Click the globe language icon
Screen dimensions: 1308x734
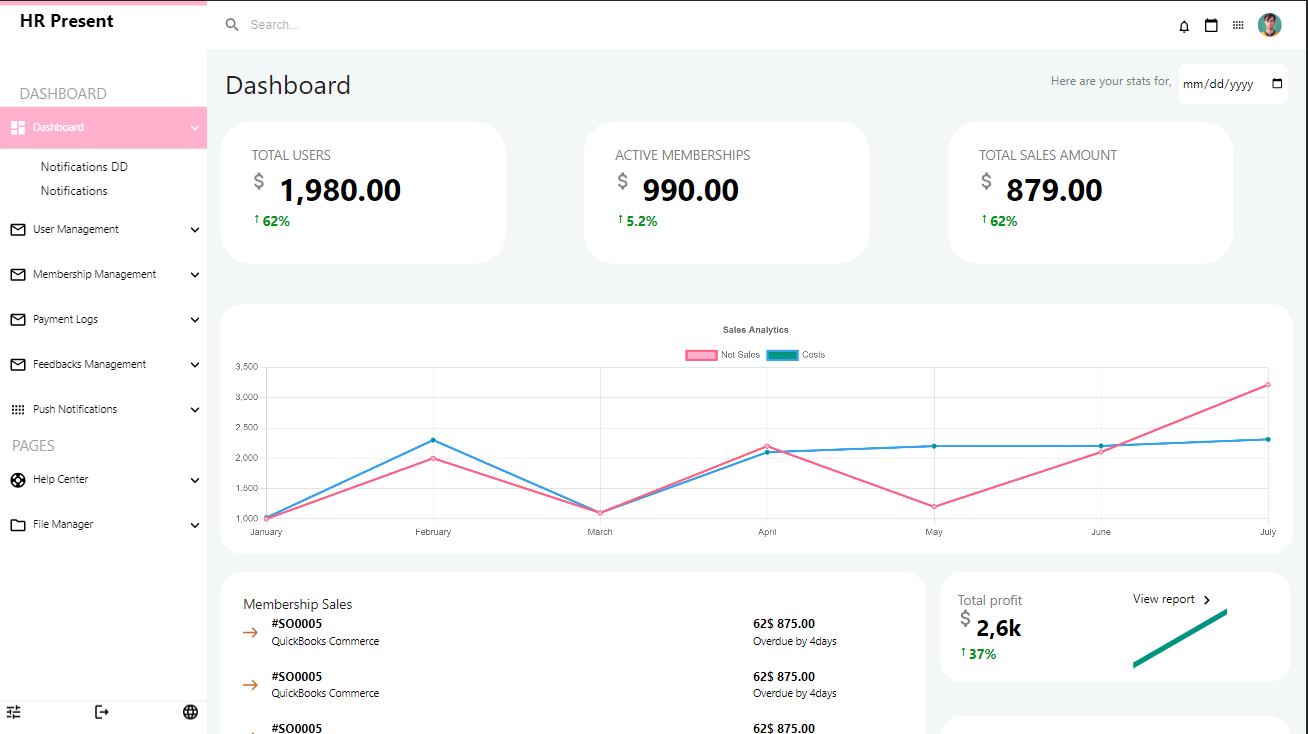coord(190,712)
